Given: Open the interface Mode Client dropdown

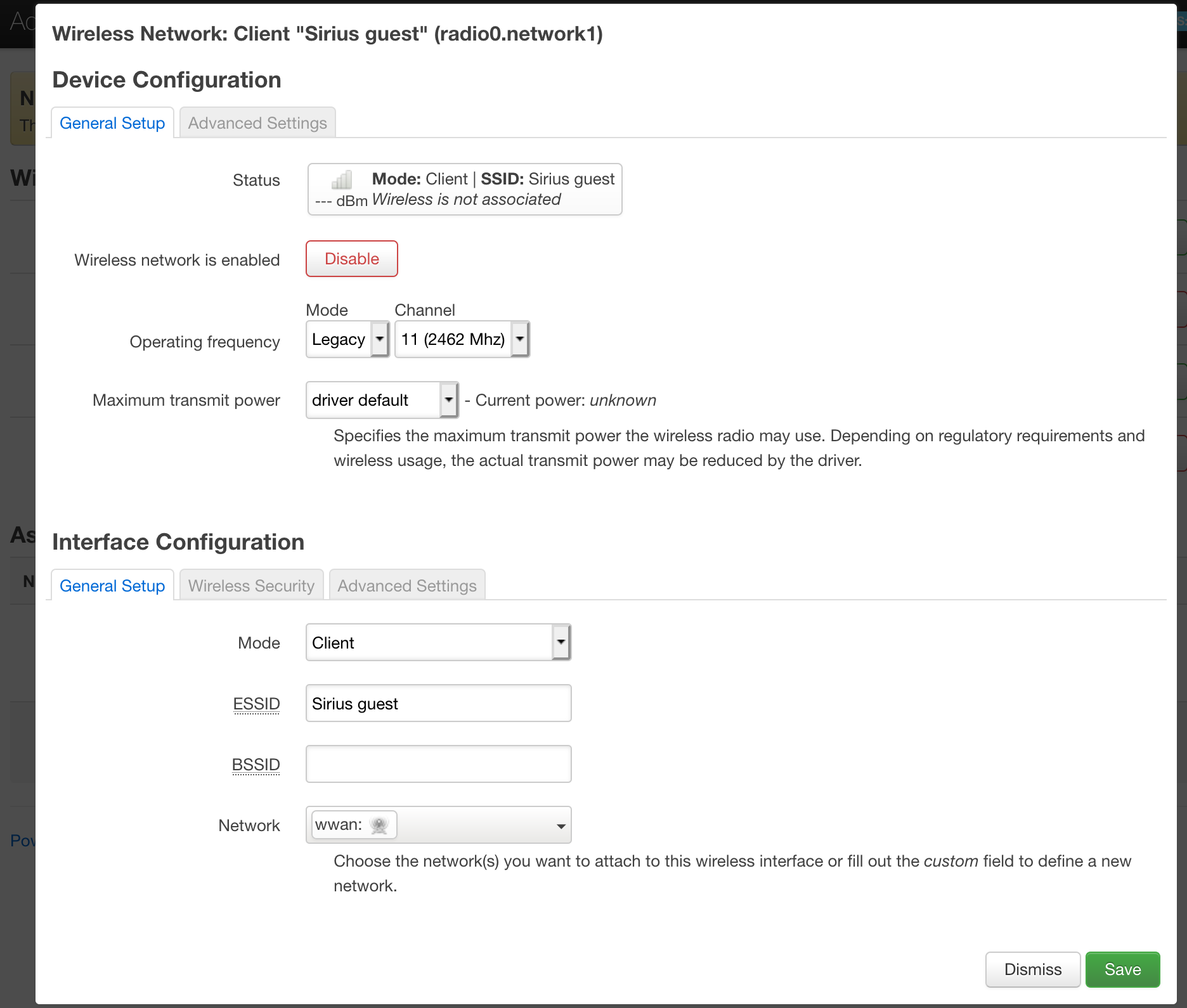Looking at the screenshot, I should tap(439, 642).
